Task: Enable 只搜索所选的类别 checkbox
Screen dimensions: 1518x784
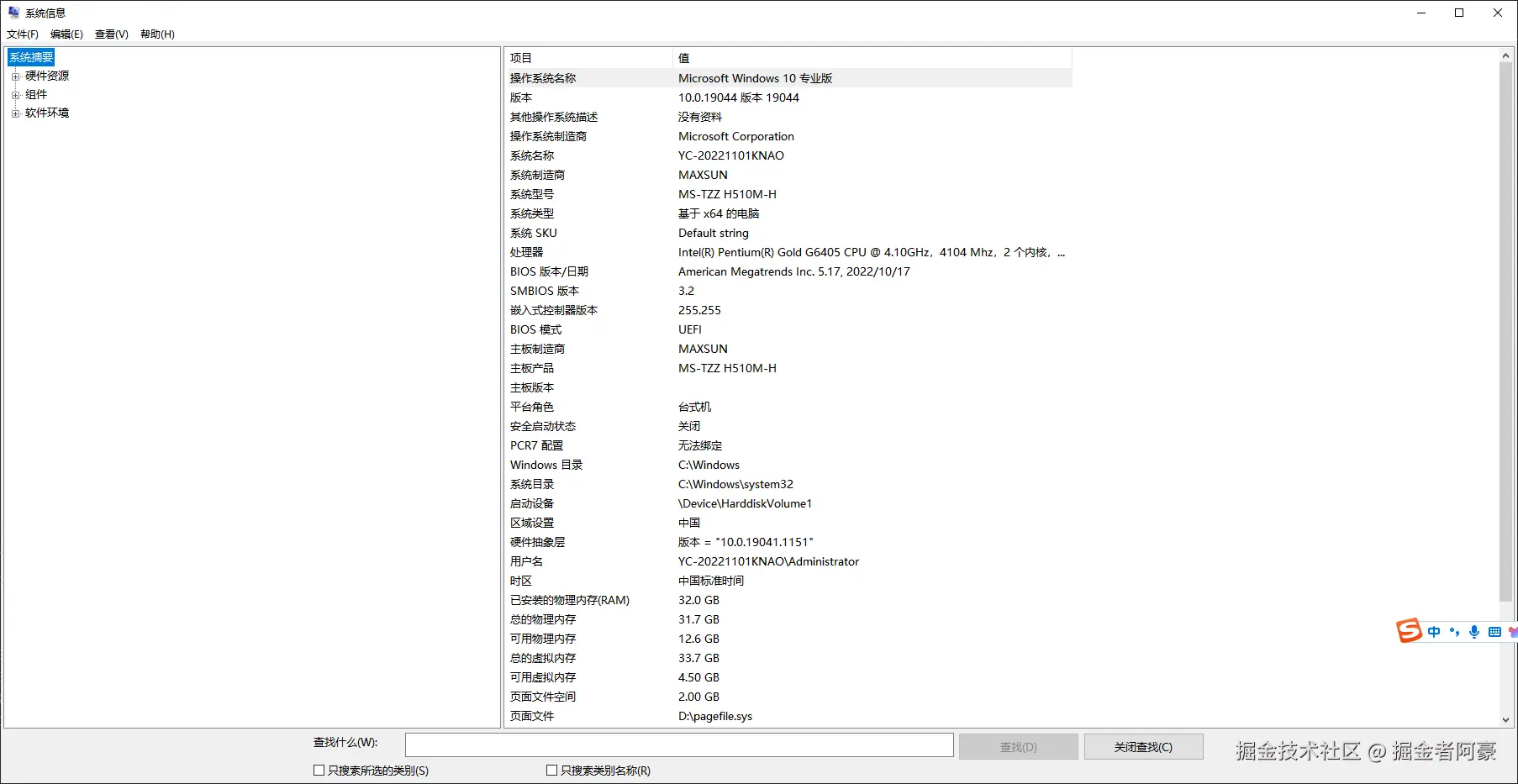Action: [x=319, y=771]
